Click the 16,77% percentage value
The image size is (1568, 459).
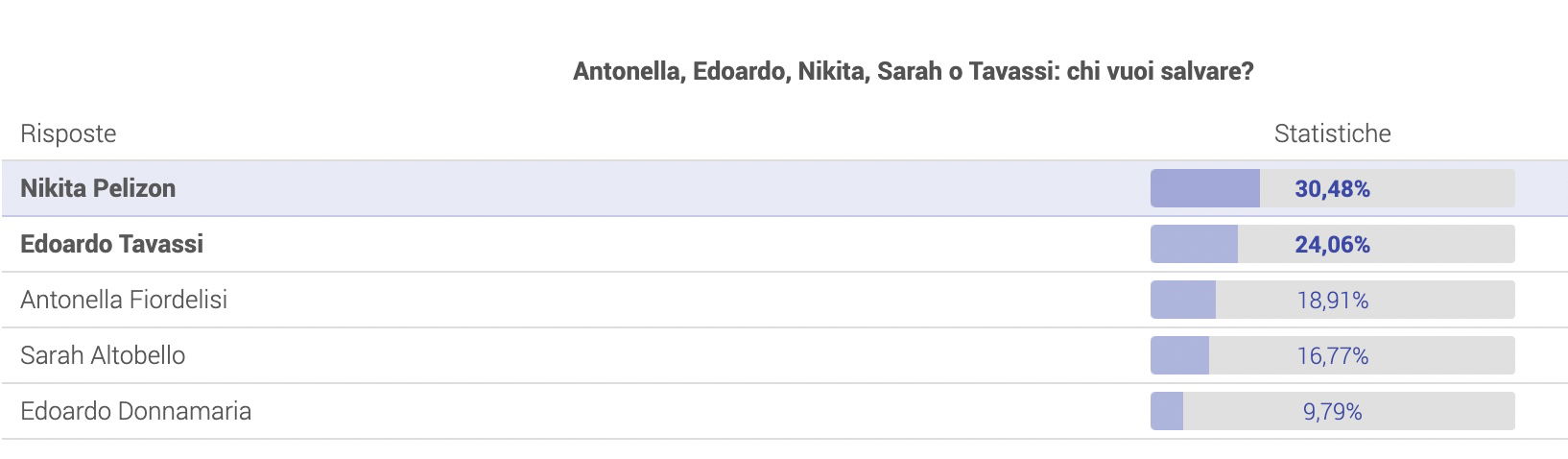click(1333, 356)
